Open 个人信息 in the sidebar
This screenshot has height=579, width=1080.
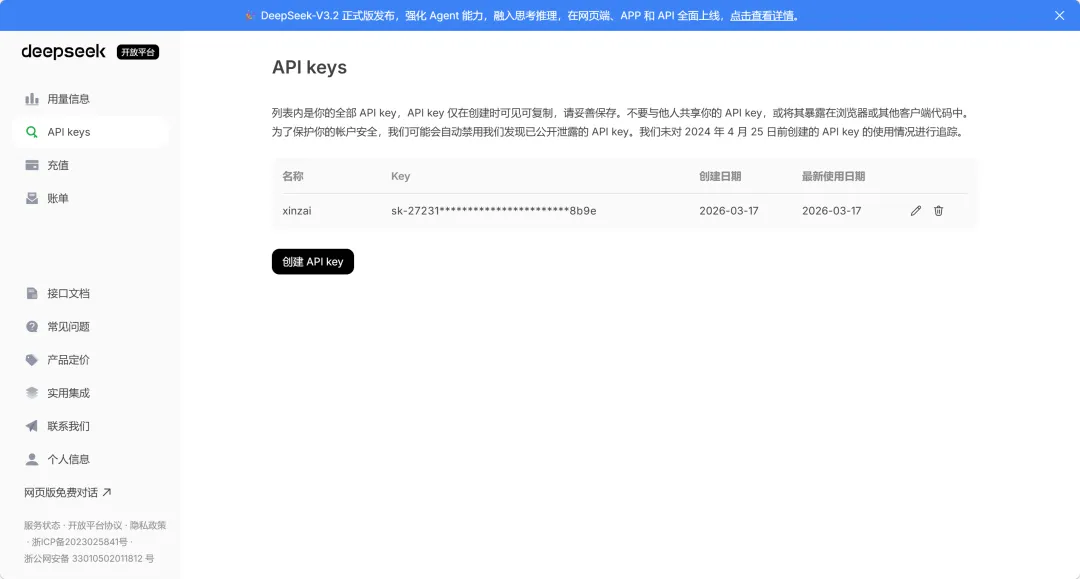90,459
